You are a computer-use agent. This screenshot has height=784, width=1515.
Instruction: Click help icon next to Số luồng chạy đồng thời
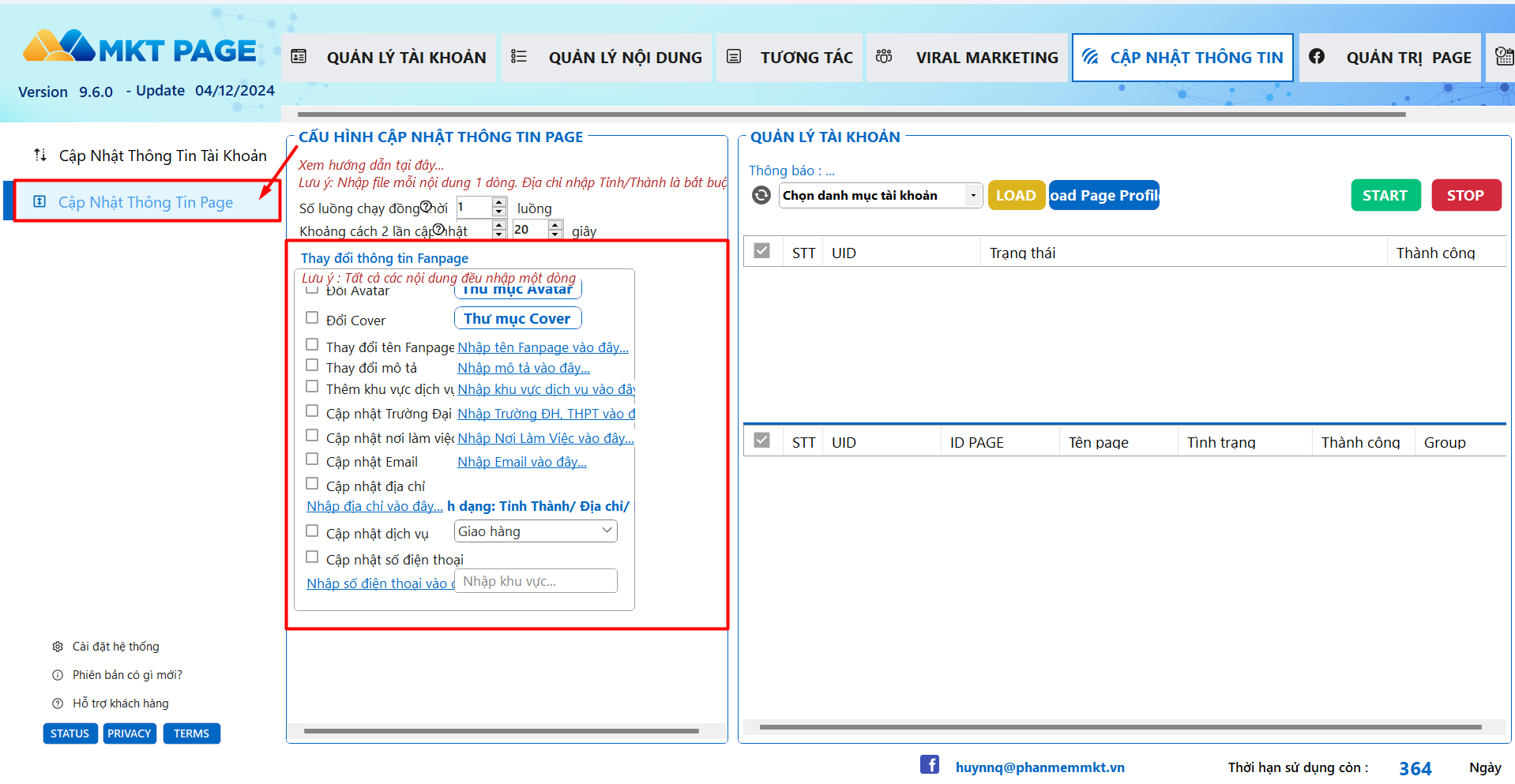426,207
